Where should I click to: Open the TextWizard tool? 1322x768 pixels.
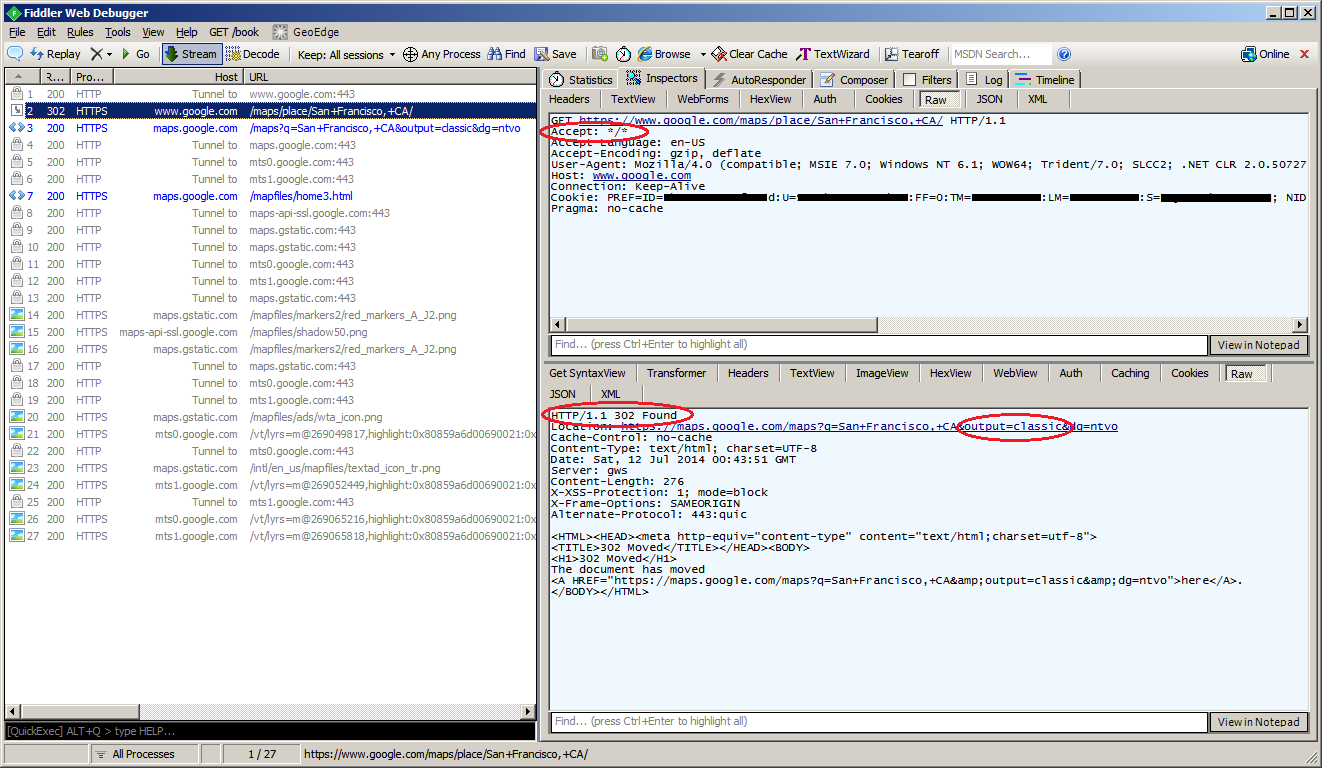pos(833,54)
